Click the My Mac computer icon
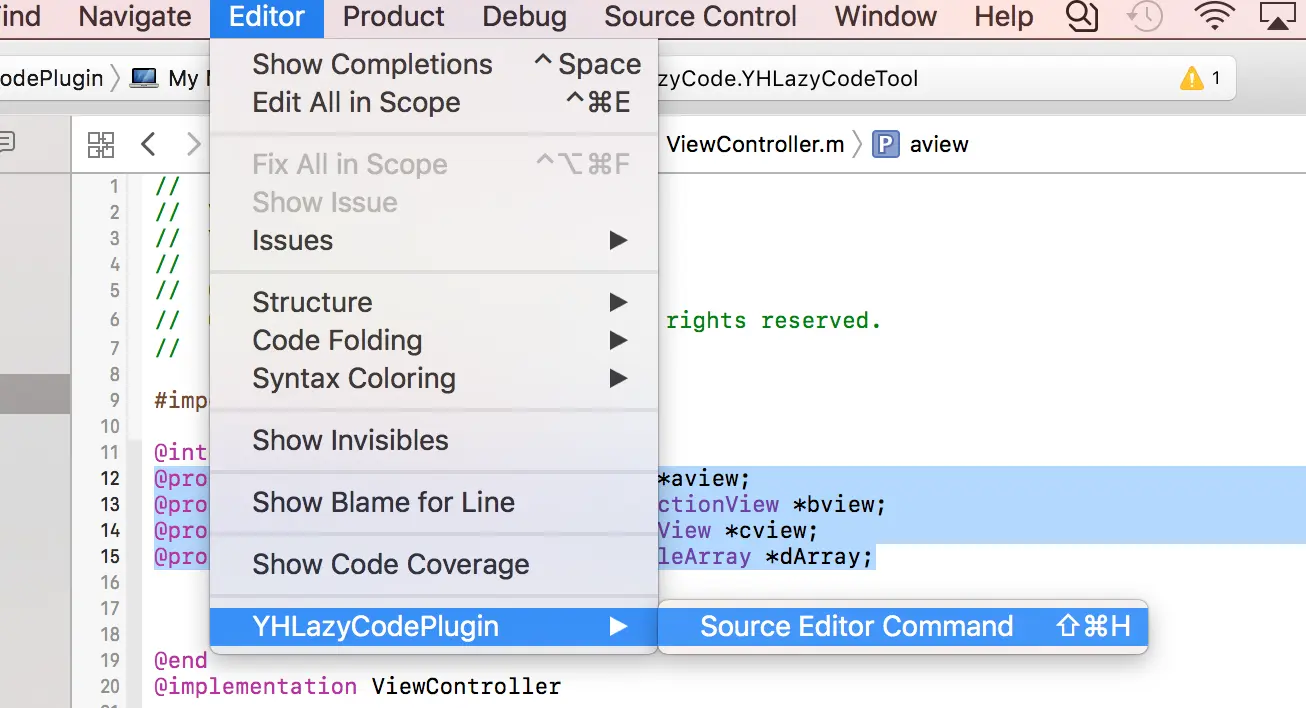This screenshot has height=708, width=1306. pos(144,78)
